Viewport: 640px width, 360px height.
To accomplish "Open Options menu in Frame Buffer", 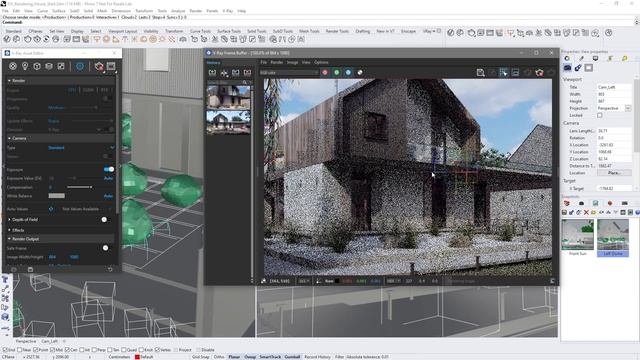I will coord(321,62).
